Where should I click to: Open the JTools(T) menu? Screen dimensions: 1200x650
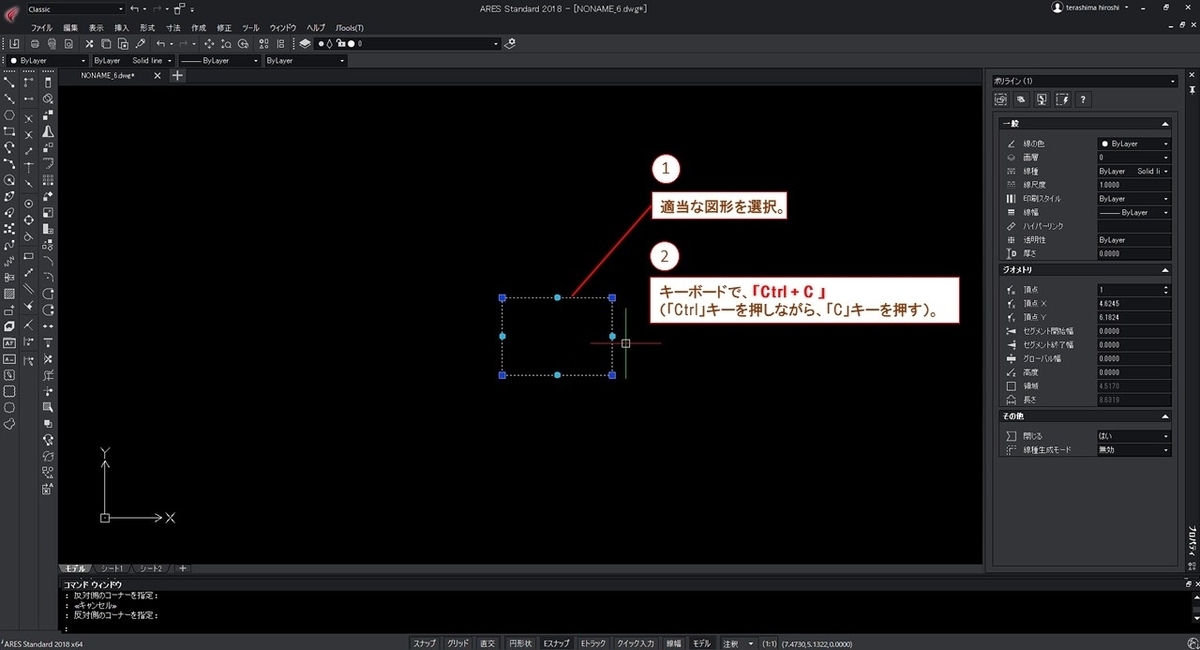(348, 27)
